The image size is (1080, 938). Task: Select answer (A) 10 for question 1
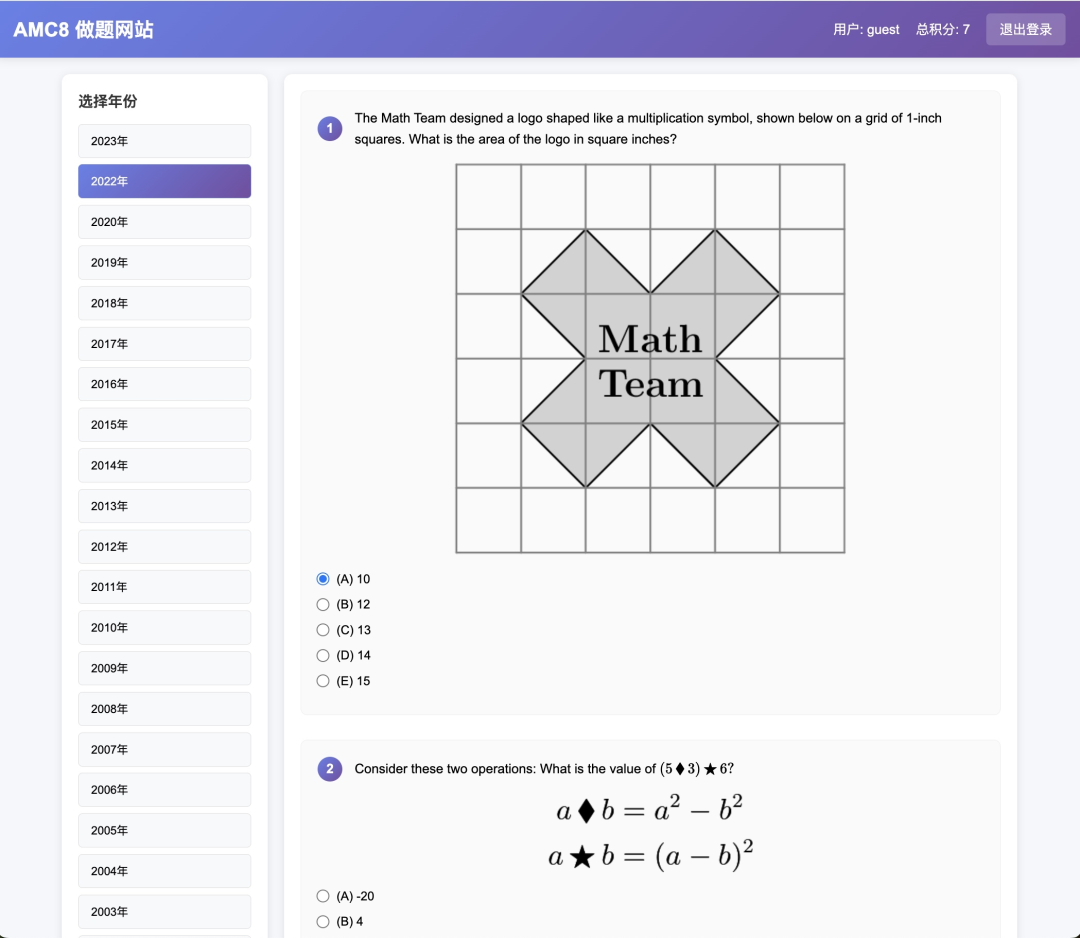pos(323,579)
